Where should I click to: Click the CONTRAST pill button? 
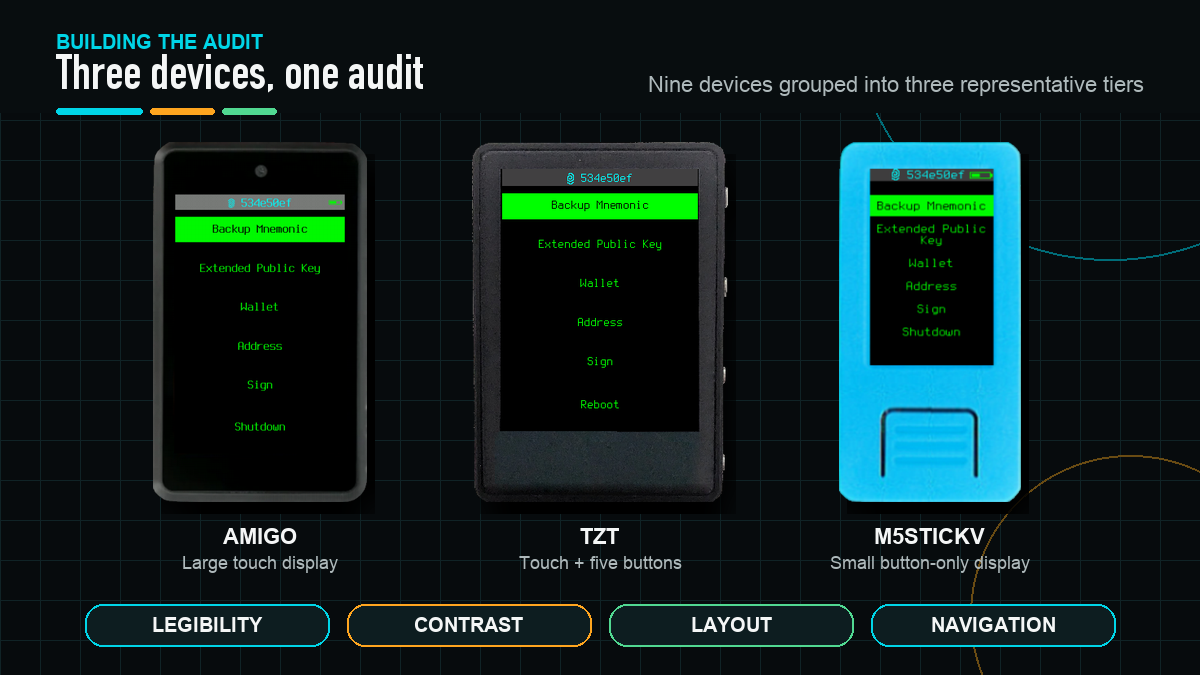click(469, 625)
